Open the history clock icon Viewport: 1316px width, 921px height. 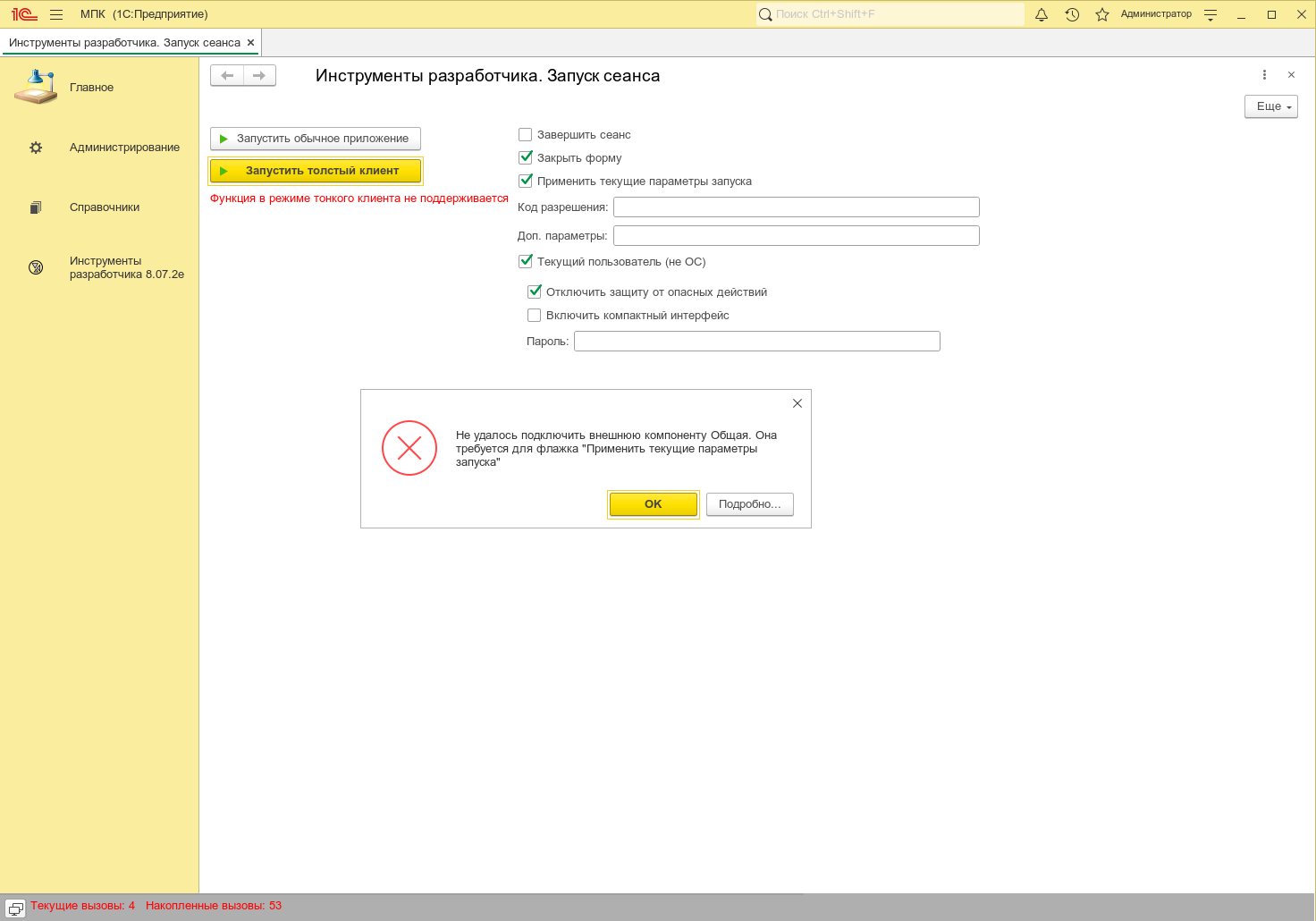pos(1072,14)
